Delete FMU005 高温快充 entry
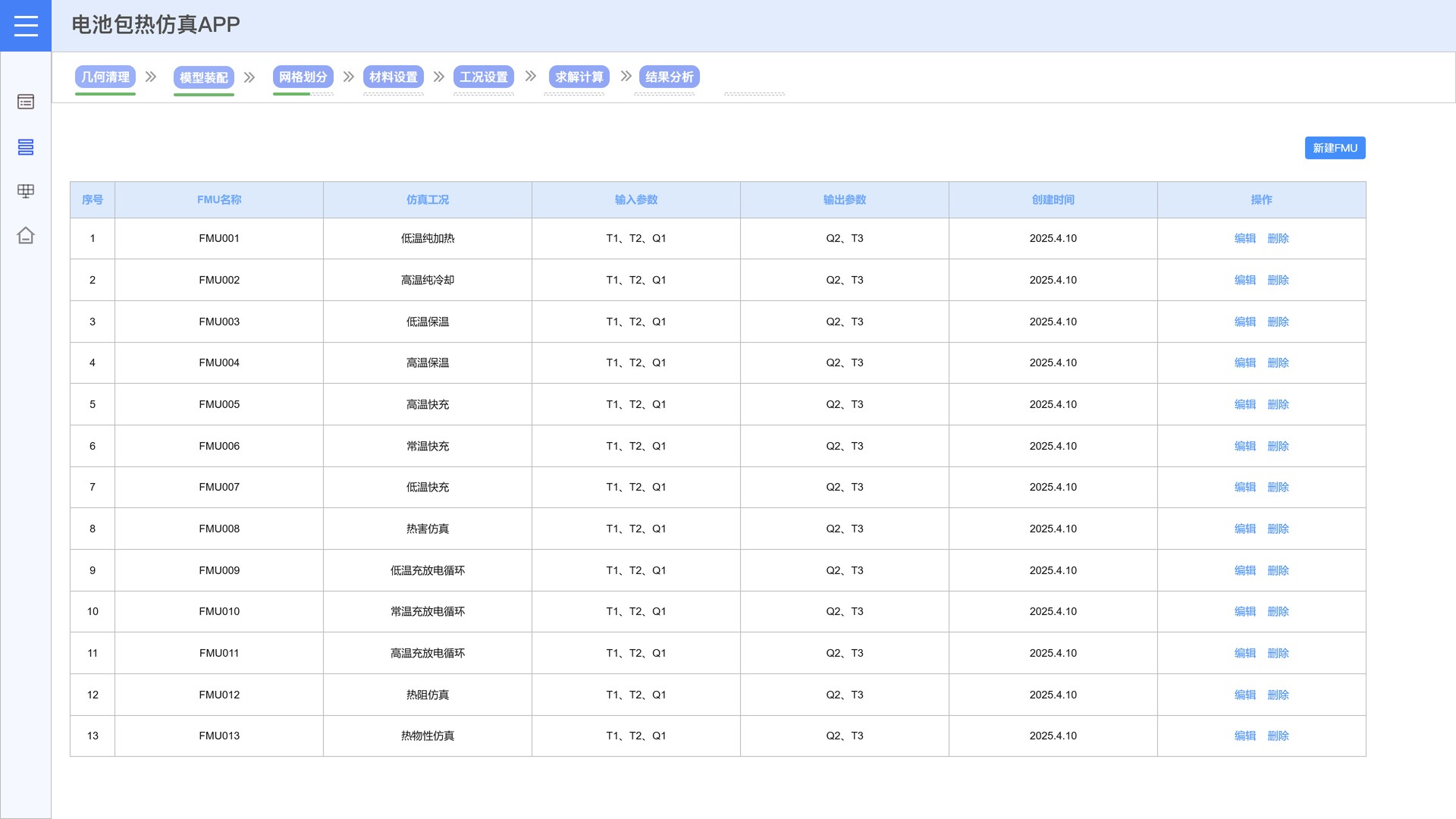The image size is (1456, 819). [1279, 405]
